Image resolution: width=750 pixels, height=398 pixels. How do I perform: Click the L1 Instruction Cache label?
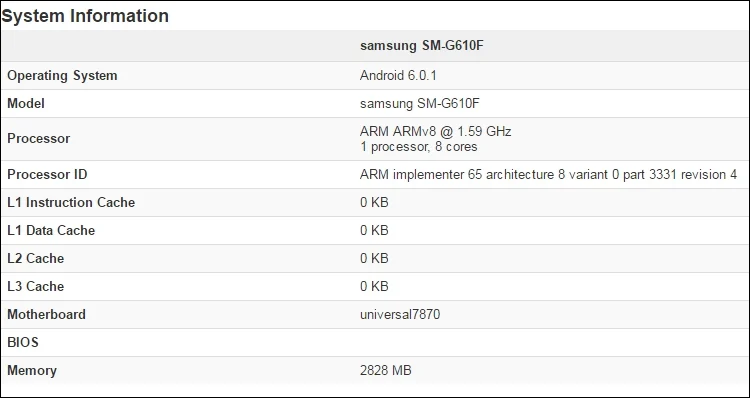[x=71, y=202]
